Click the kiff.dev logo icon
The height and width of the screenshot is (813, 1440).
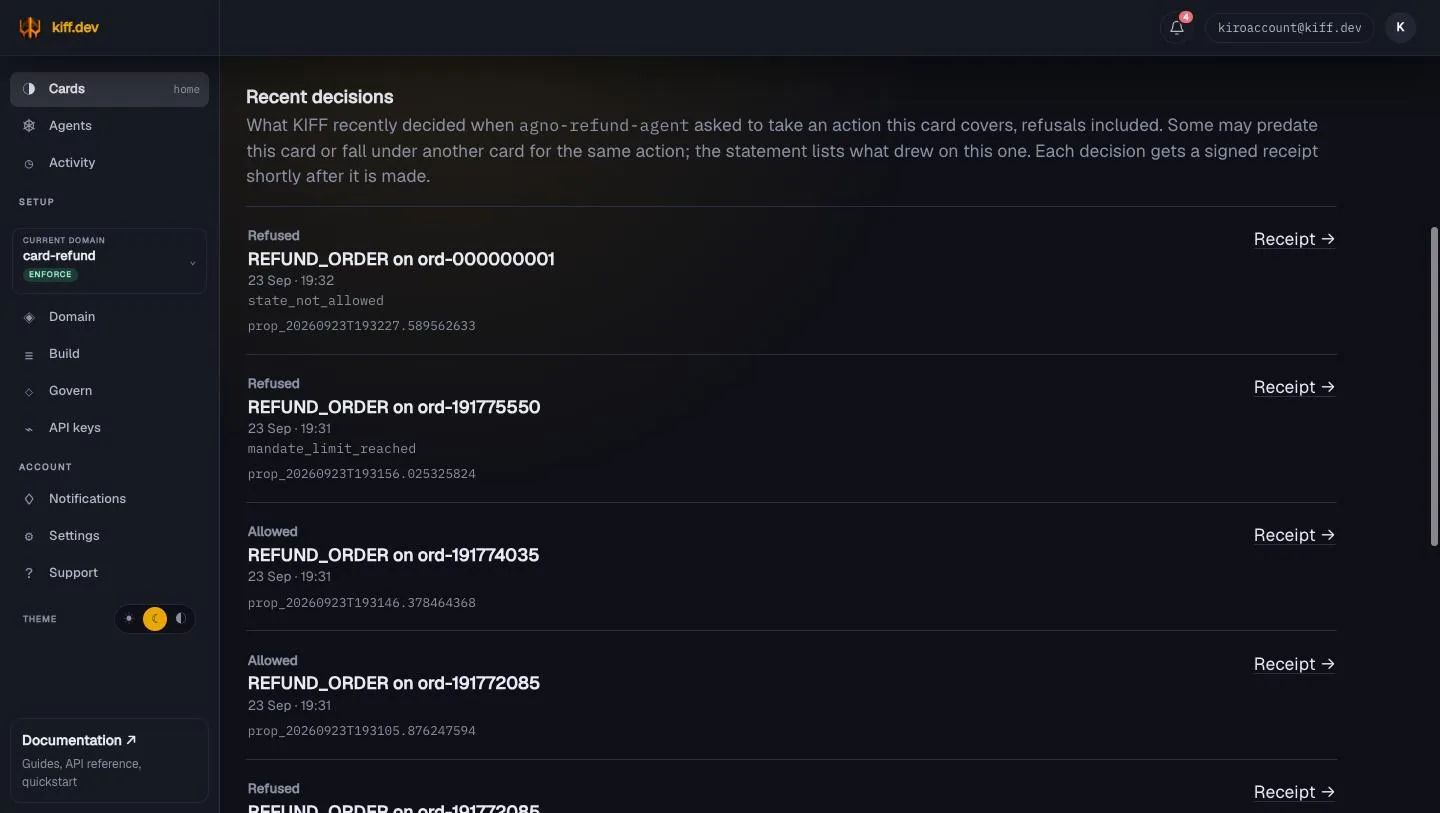click(x=30, y=28)
